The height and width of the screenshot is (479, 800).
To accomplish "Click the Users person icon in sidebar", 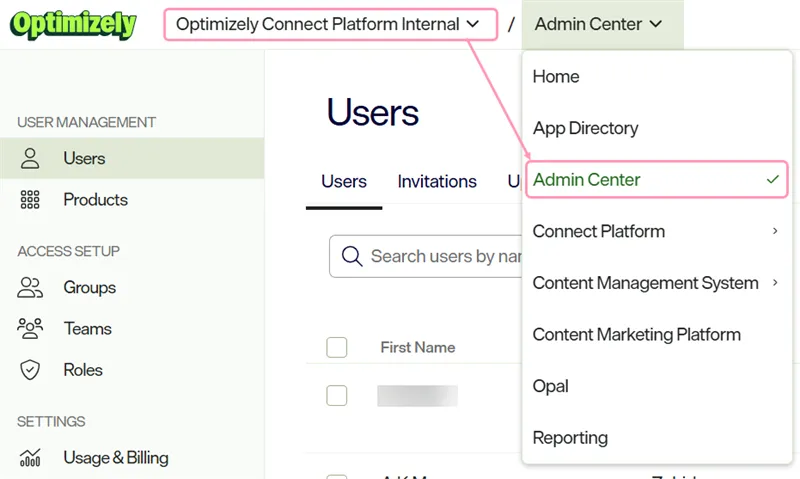I will pyautogui.click(x=30, y=158).
